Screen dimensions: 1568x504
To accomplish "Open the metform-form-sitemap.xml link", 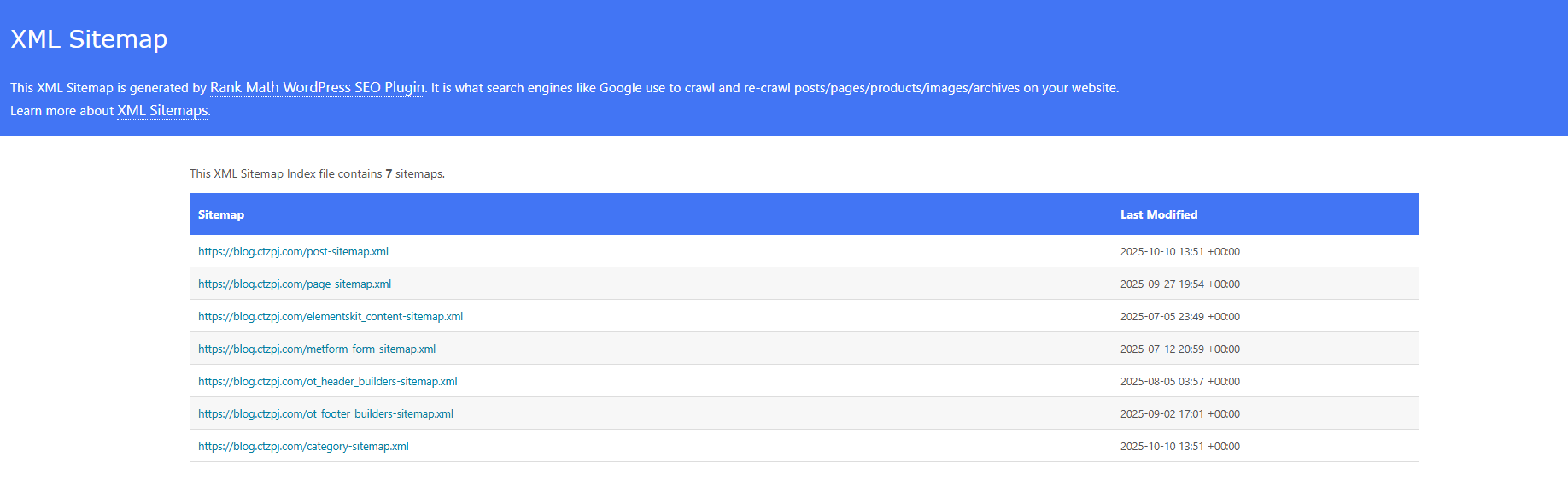I will pyautogui.click(x=317, y=349).
